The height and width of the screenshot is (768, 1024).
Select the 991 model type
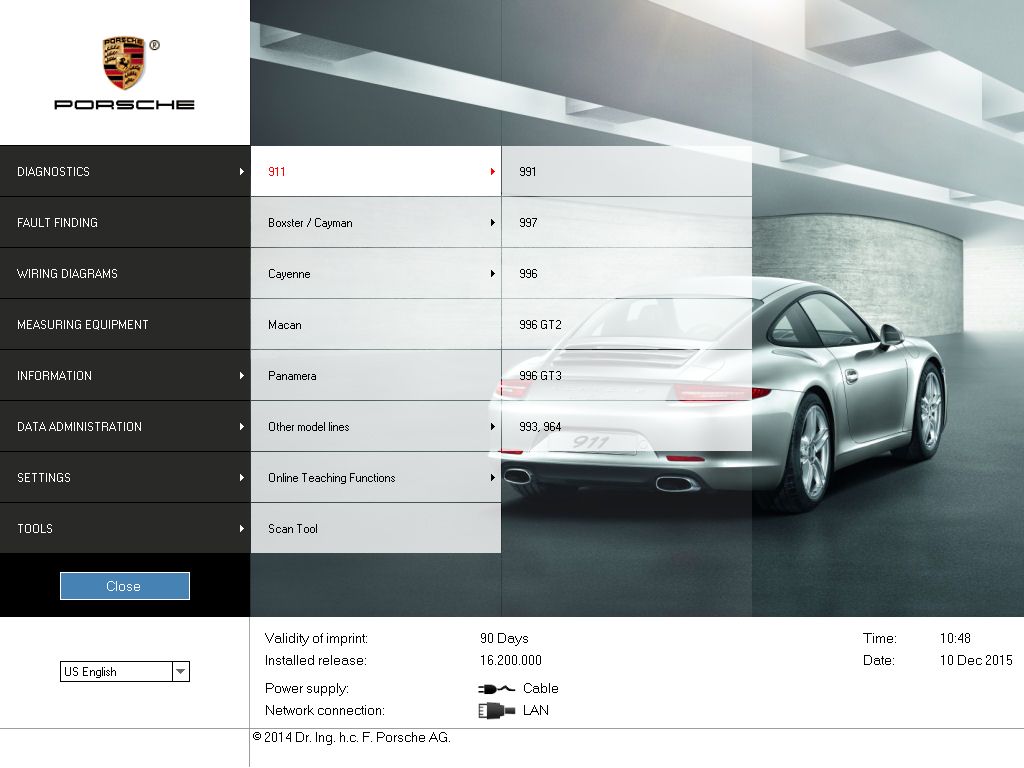pyautogui.click(x=627, y=171)
